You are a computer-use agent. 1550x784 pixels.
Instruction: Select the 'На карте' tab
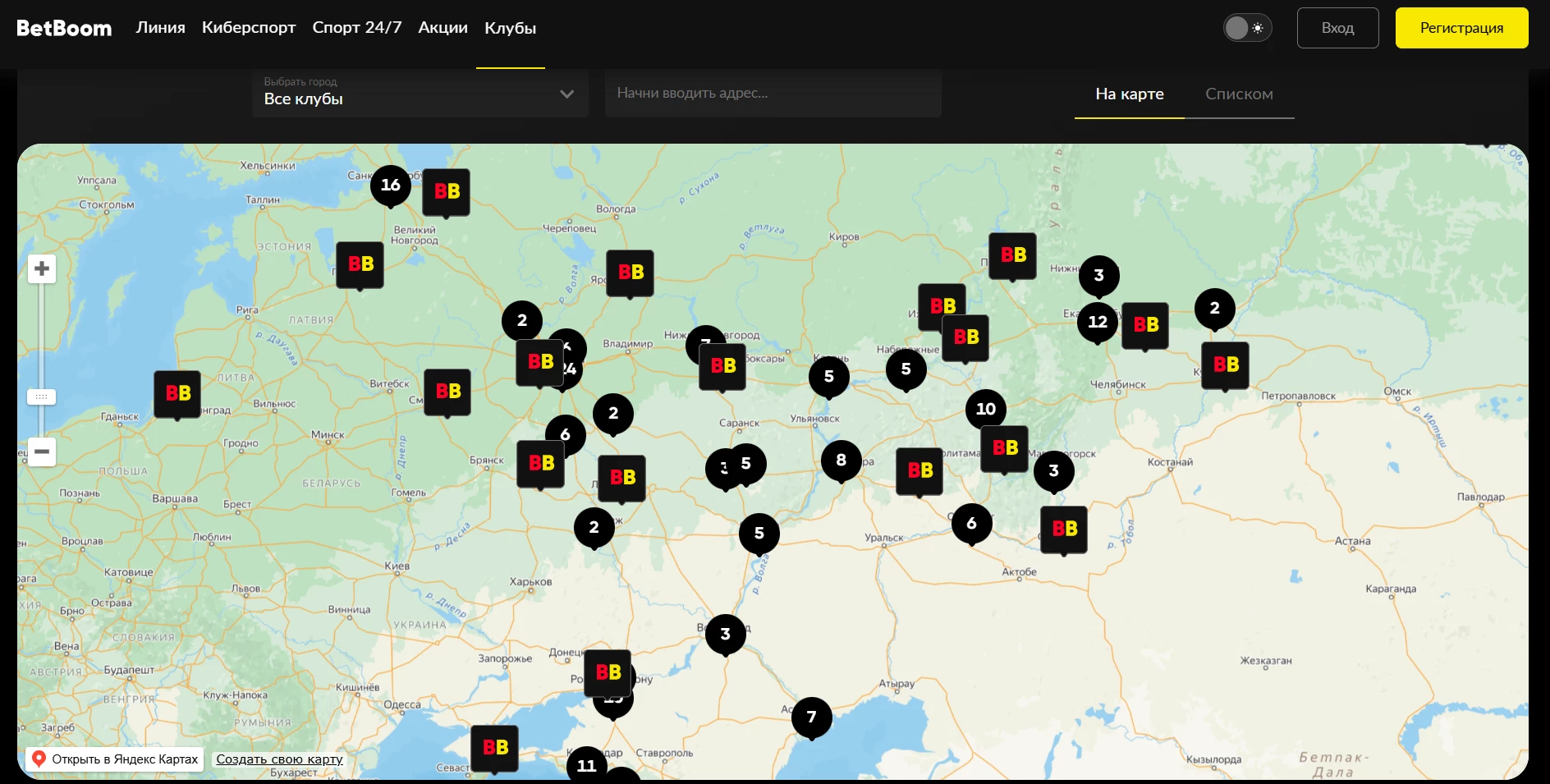point(1129,94)
